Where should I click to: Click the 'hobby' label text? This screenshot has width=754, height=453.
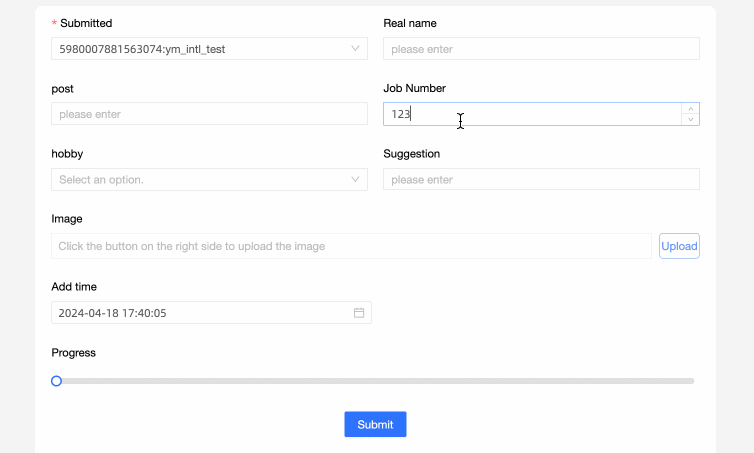67,154
